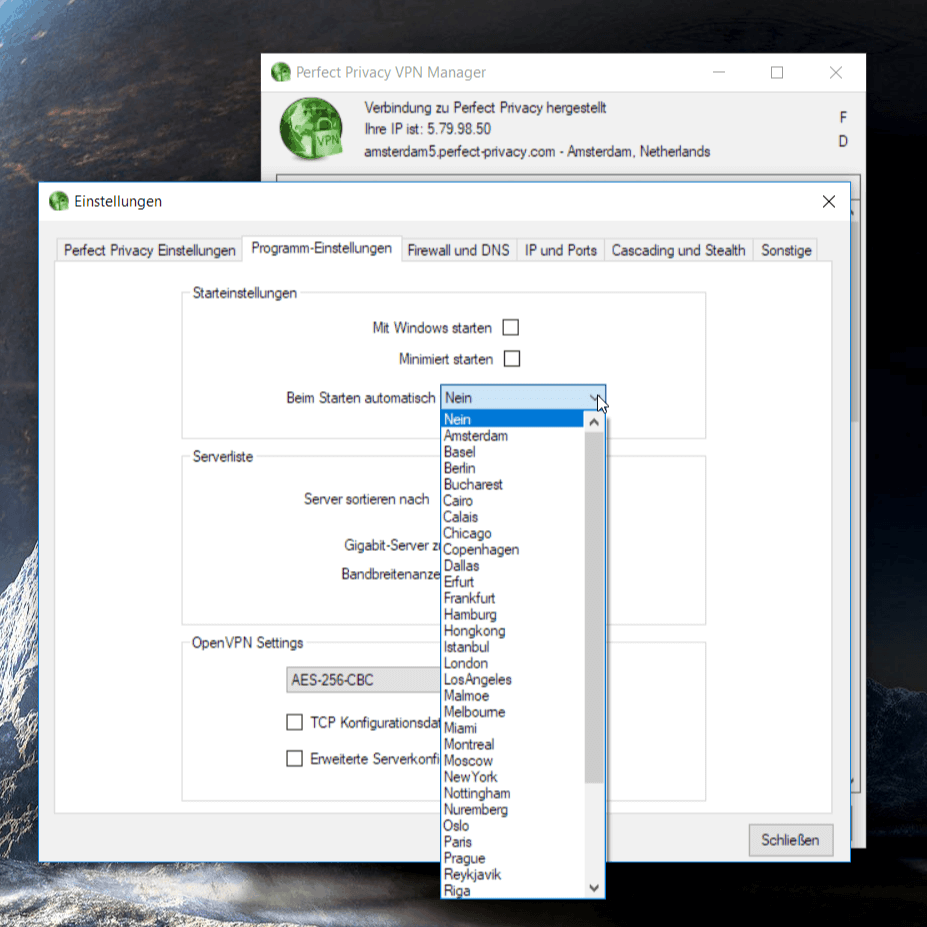The image size is (927, 927).
Task: Click the green VPN globe status icon
Action: (x=311, y=129)
